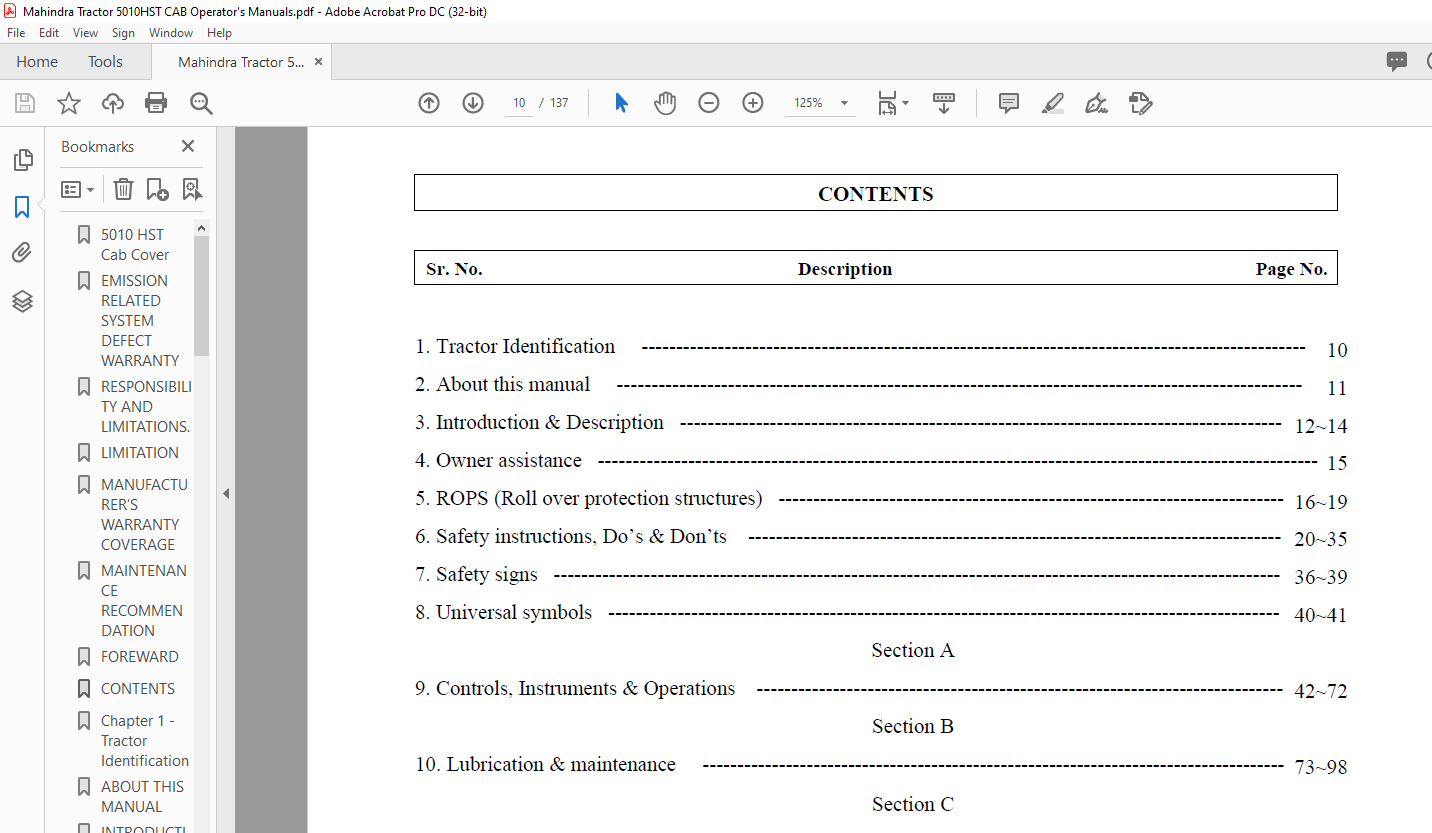Close the Mahindra Tractor document tab

pyautogui.click(x=318, y=61)
